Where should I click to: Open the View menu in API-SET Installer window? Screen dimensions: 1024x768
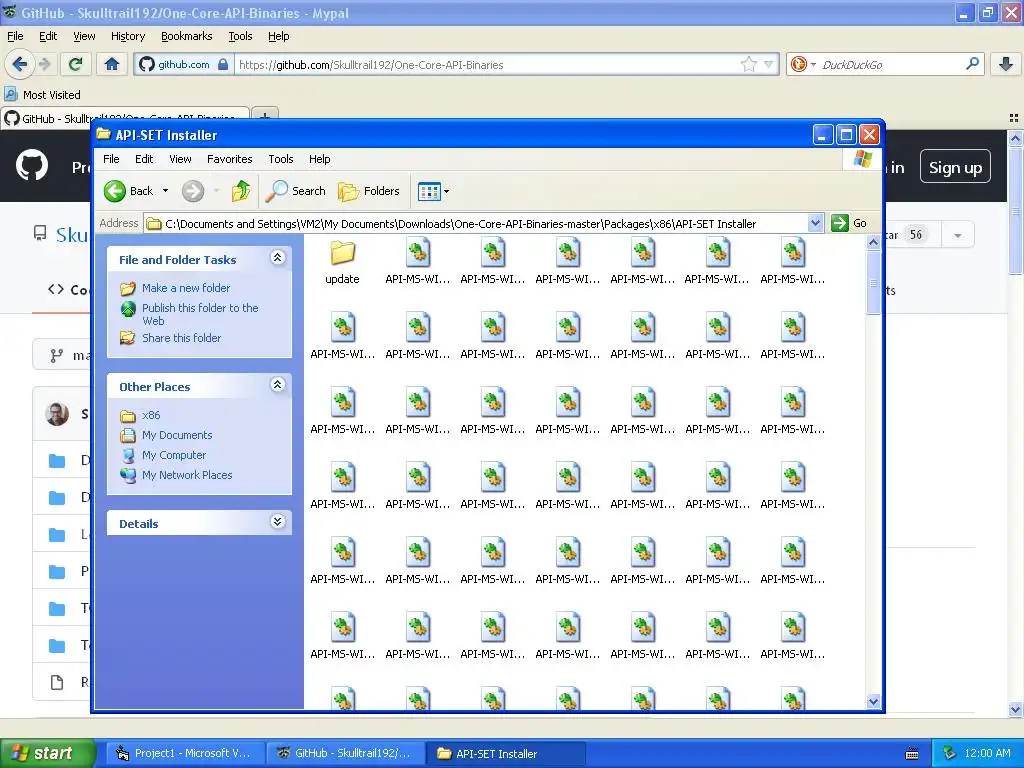(180, 159)
